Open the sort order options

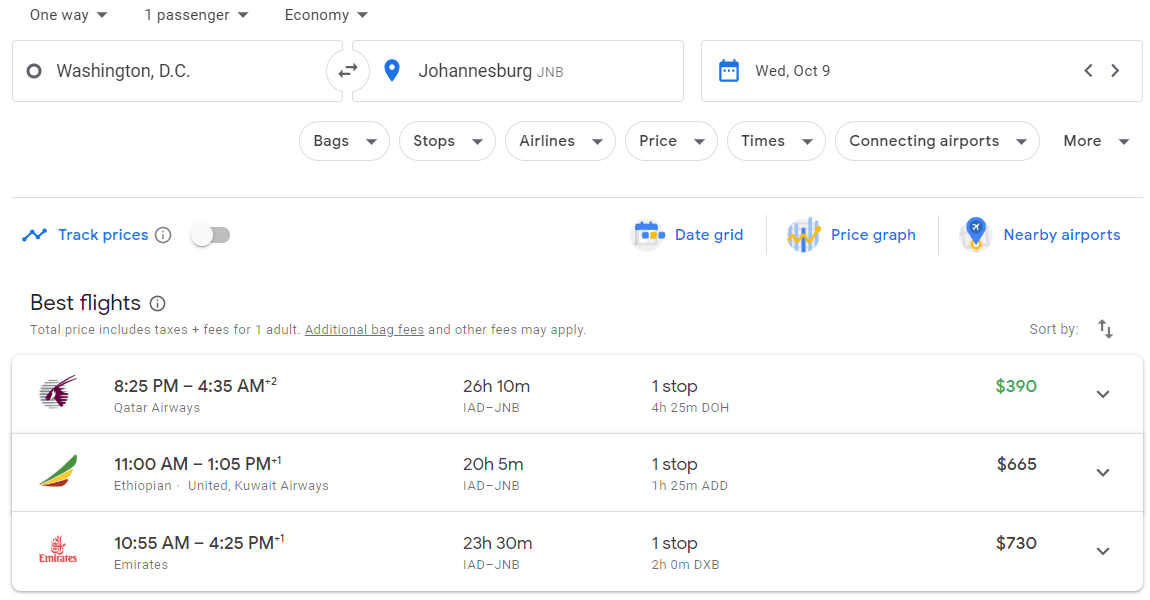click(x=1105, y=329)
